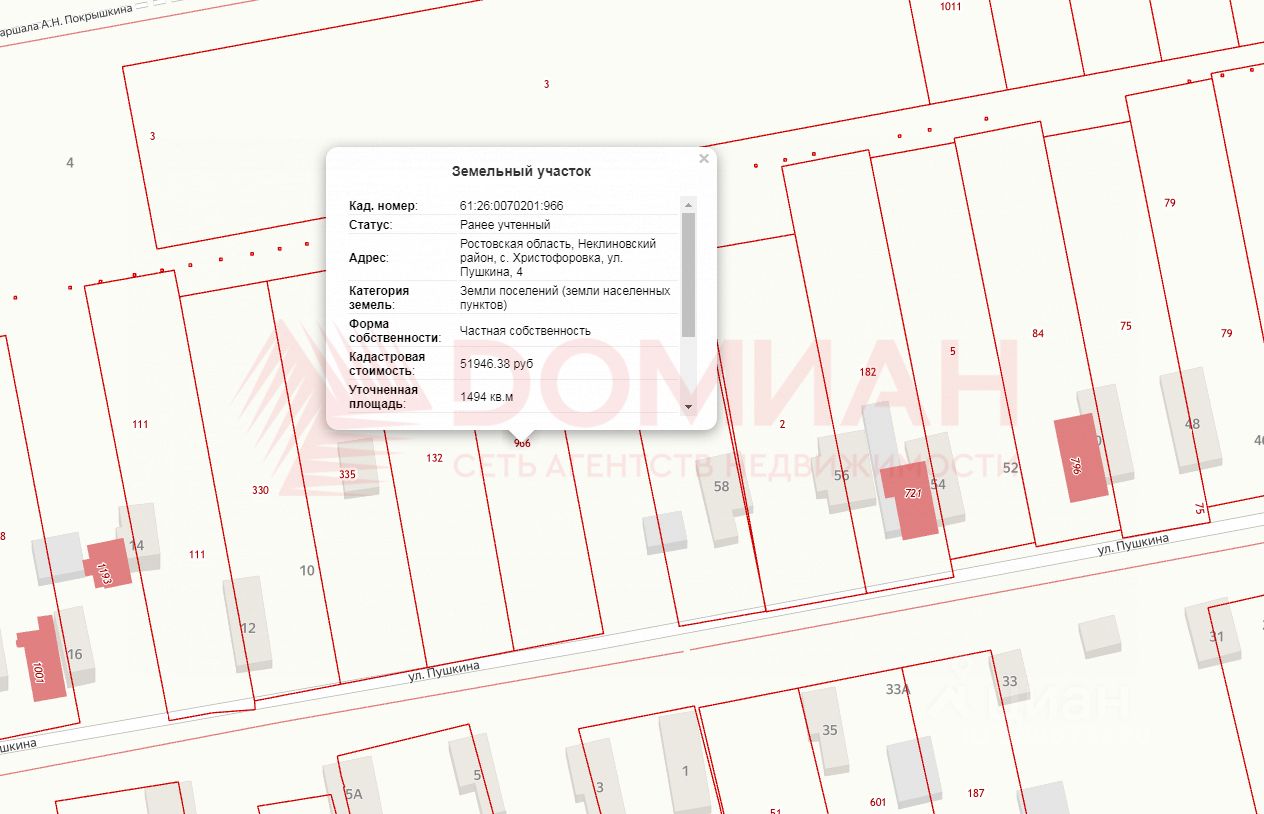Click the Форма собственности label
Image resolution: width=1264 pixels, height=814 pixels.
click(x=395, y=331)
